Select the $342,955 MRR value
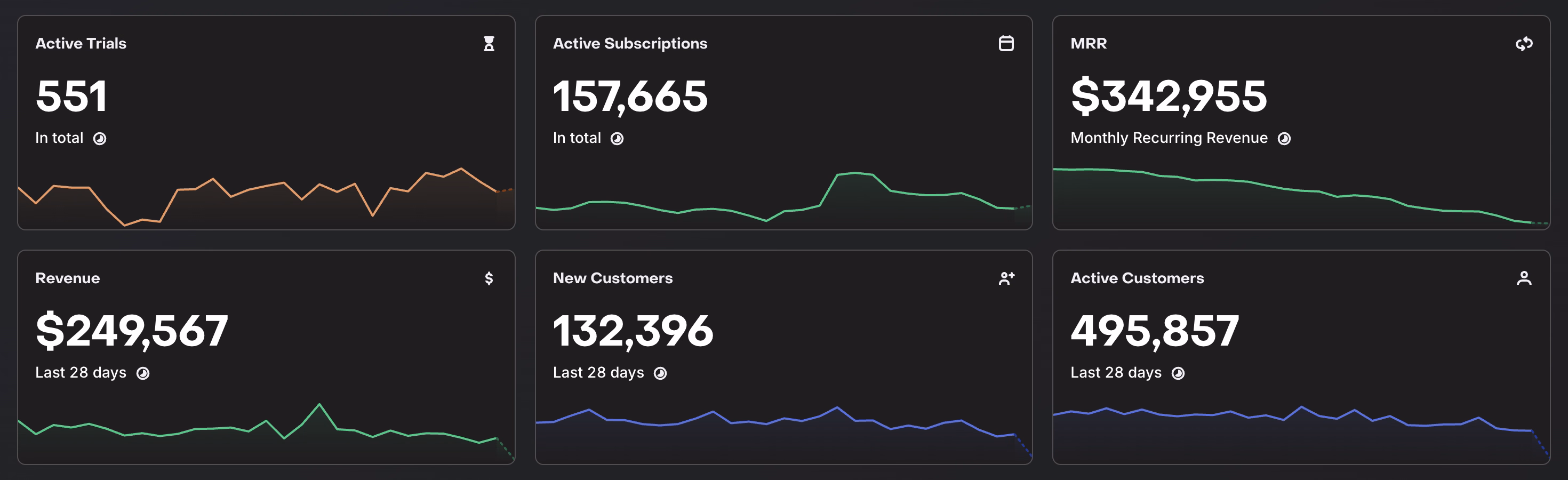Viewport: 1568px width, 480px height. (1169, 96)
